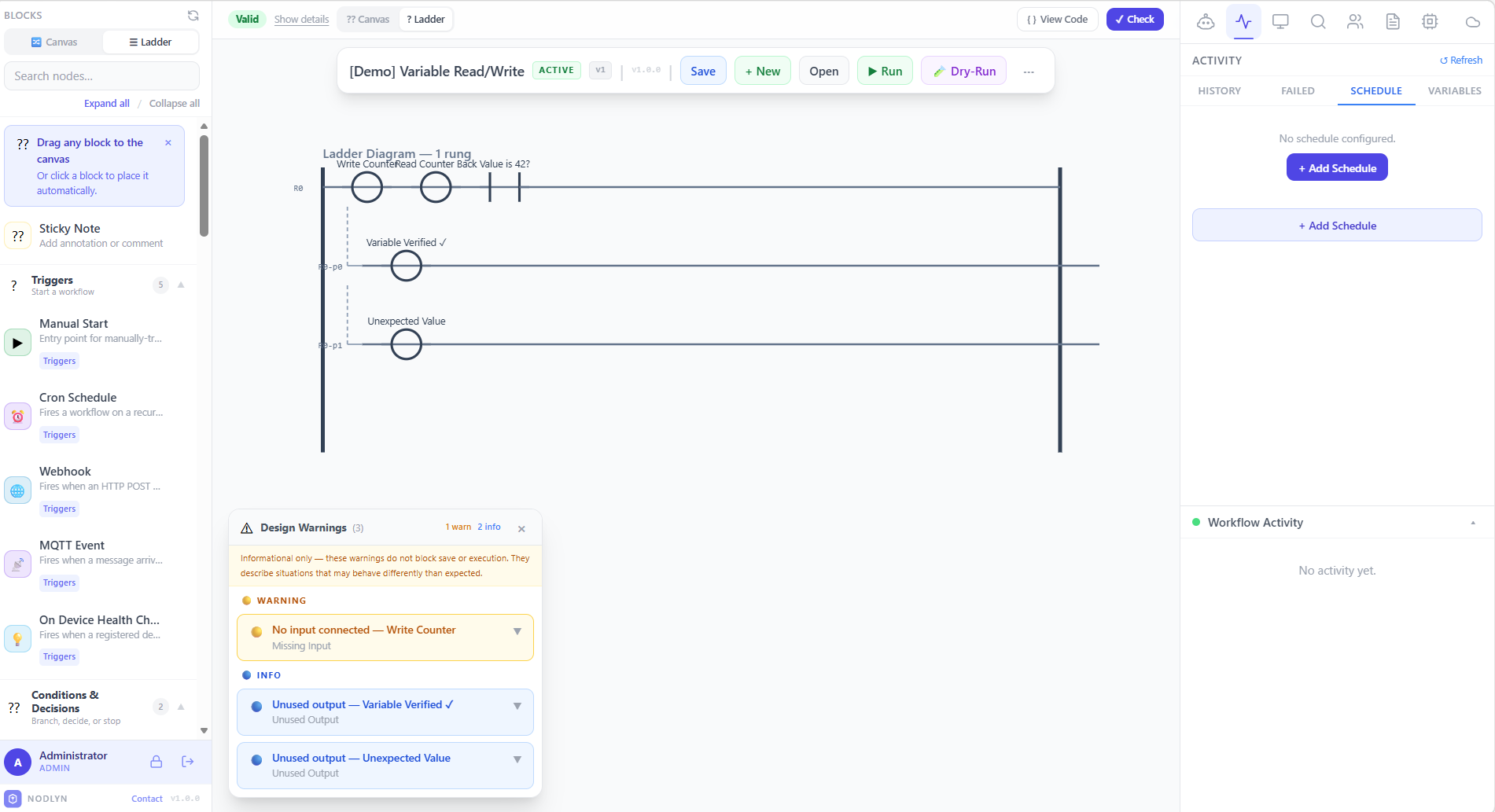Click the logout icon beside Administrator

coord(188,762)
